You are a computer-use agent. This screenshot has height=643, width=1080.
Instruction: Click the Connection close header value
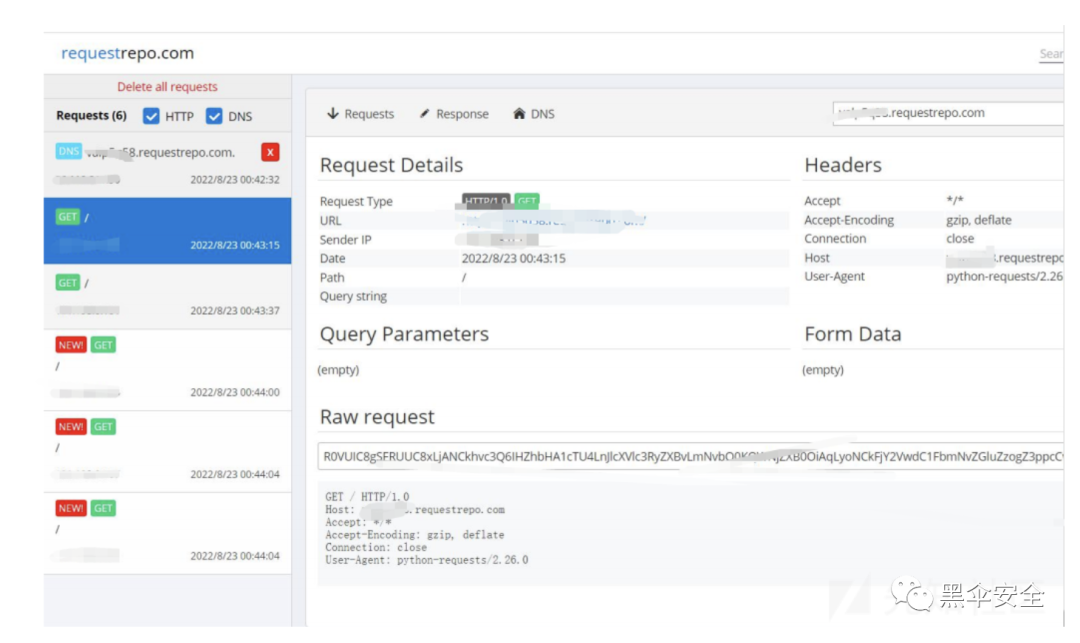click(960, 239)
